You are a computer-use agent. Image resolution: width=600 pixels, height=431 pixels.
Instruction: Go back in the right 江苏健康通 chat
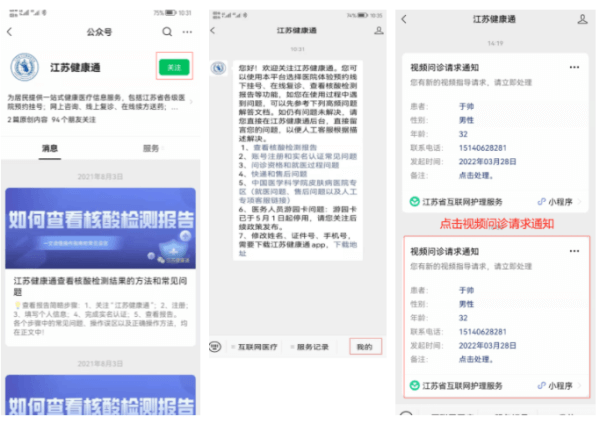[404, 19]
